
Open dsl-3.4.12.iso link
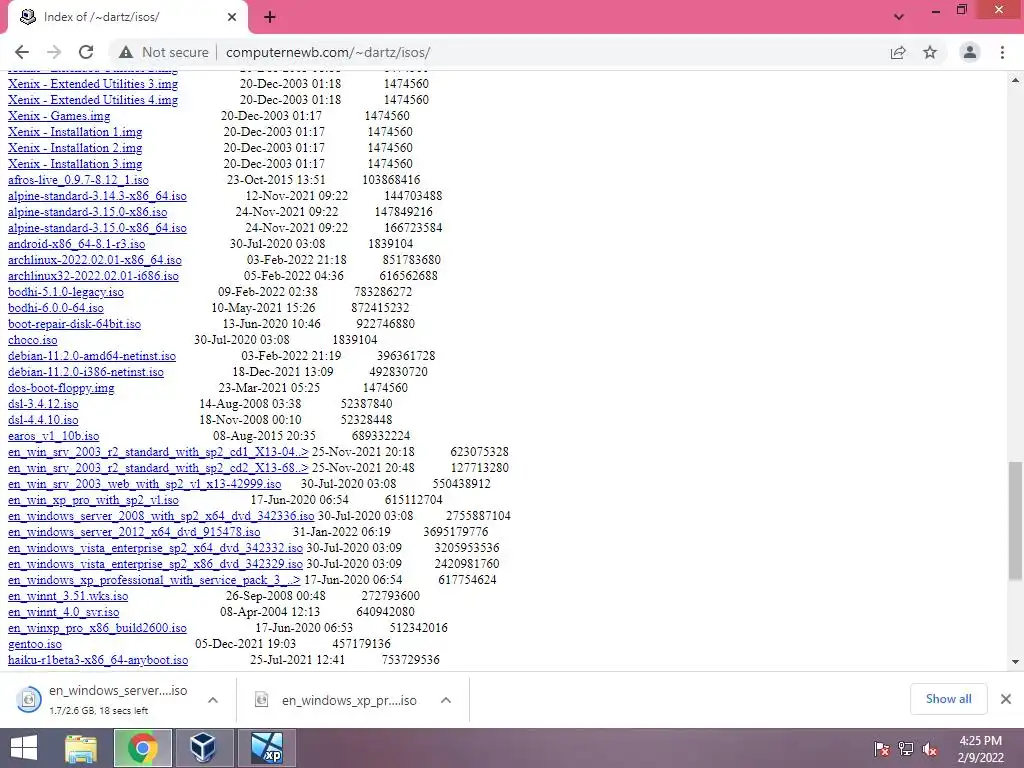(43, 404)
